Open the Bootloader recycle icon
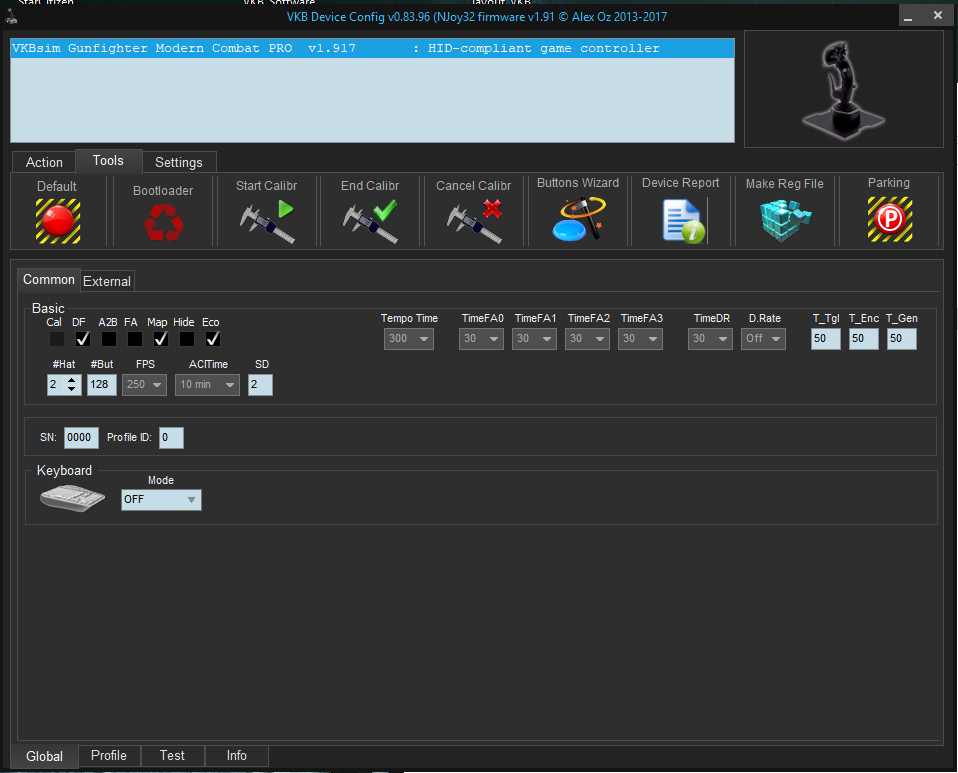The image size is (958, 773). click(163, 222)
